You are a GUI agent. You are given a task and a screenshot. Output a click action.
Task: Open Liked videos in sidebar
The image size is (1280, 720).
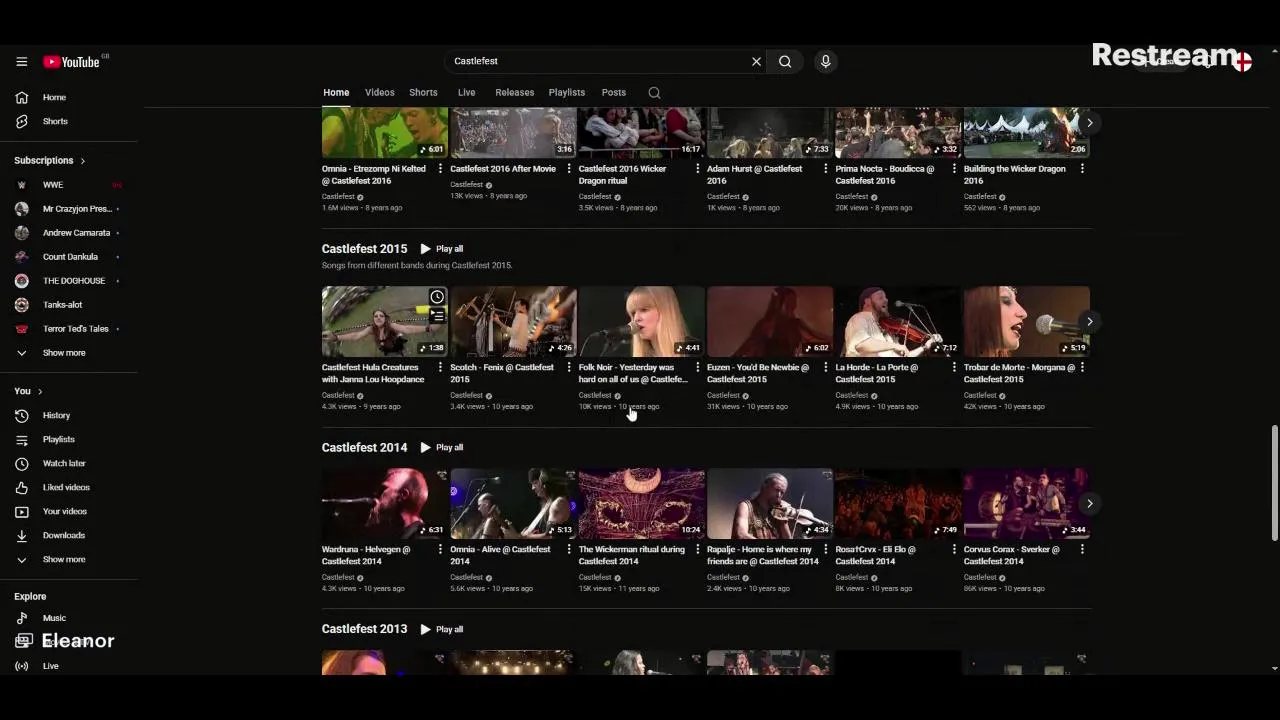[x=68, y=487]
